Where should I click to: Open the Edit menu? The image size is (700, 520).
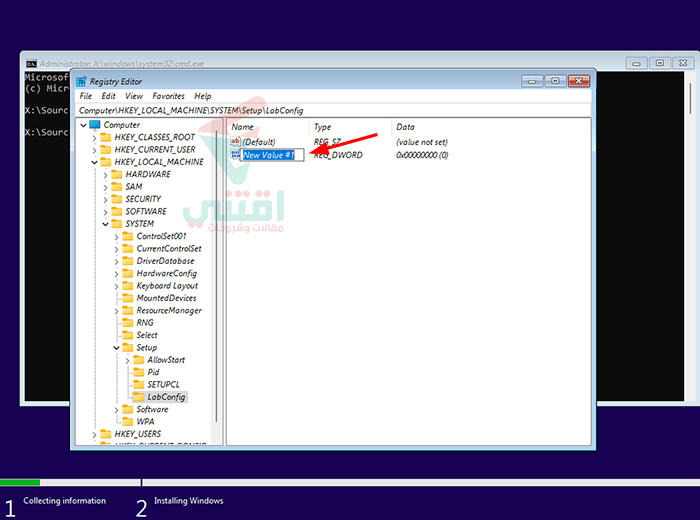click(x=108, y=96)
